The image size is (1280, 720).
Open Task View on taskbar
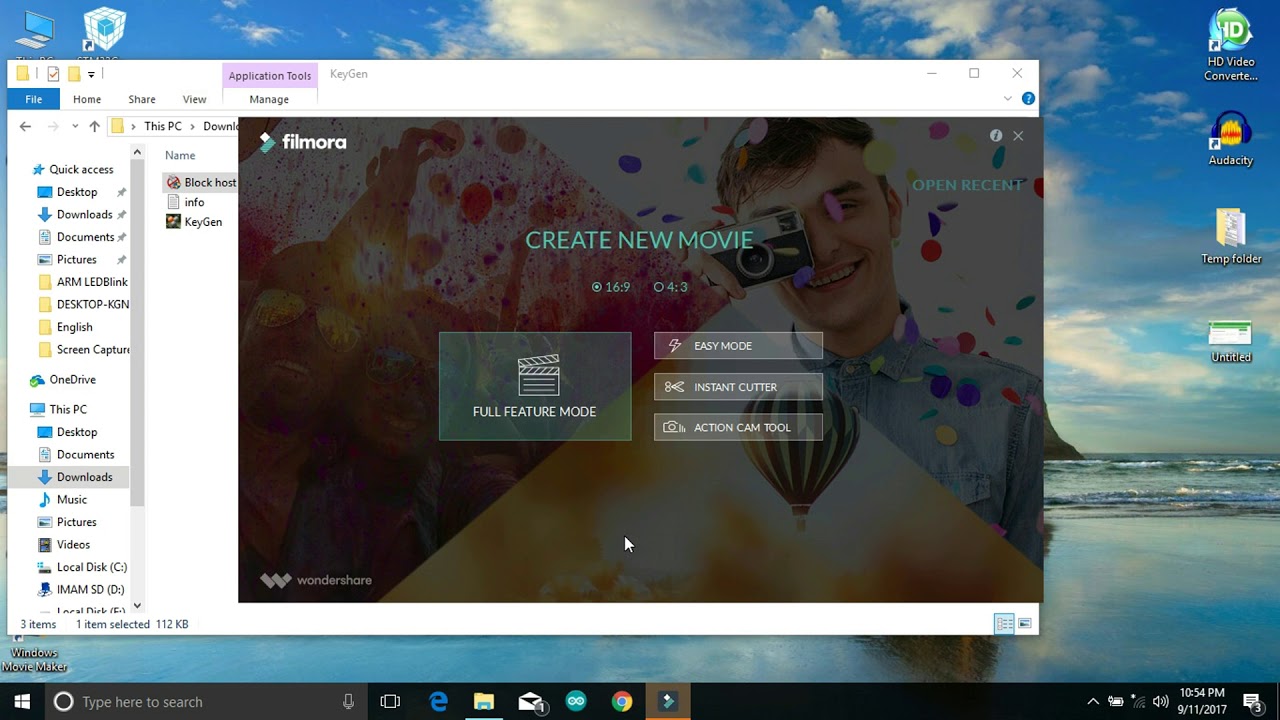(x=390, y=702)
